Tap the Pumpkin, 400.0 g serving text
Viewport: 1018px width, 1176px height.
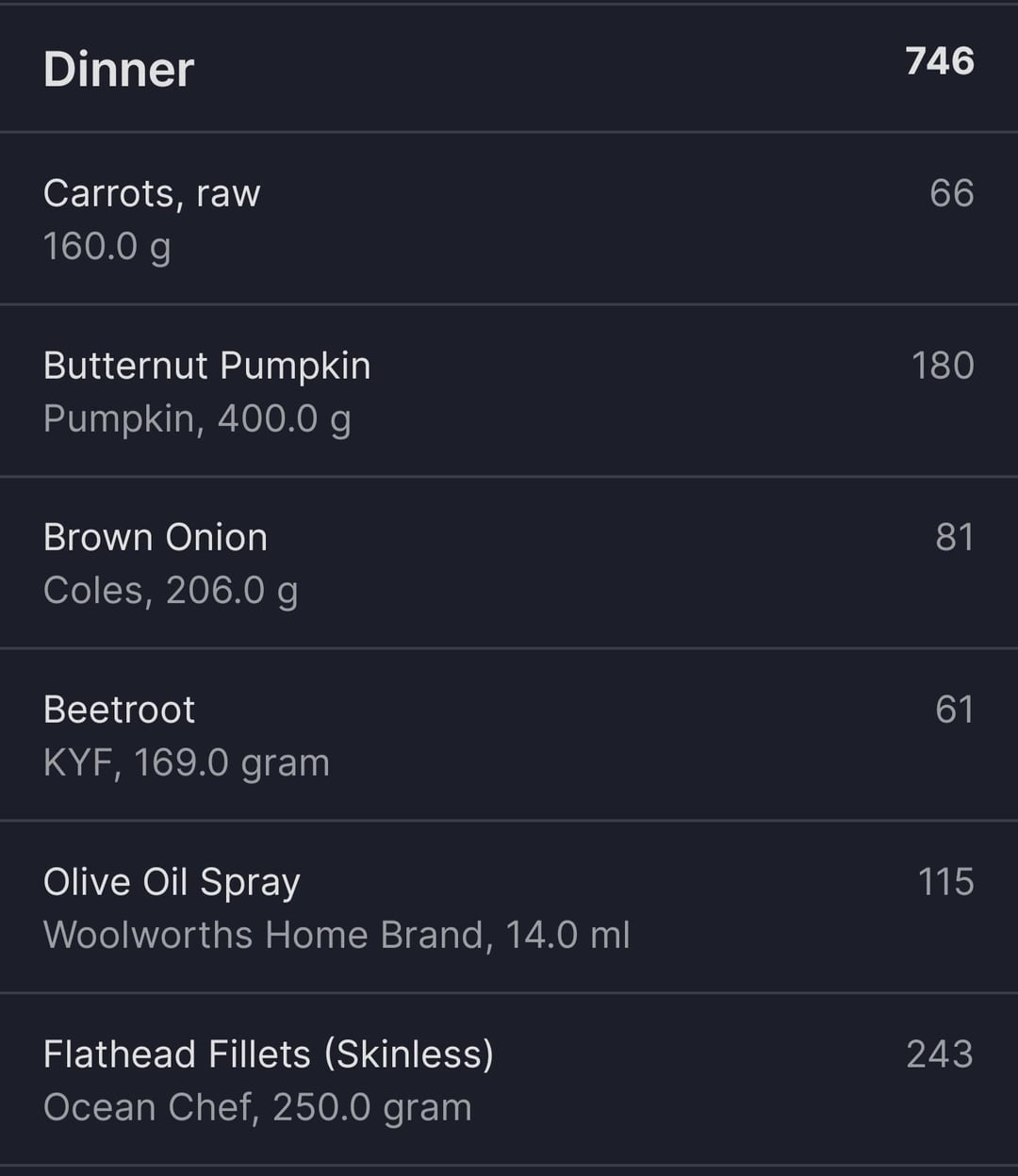pos(197,419)
